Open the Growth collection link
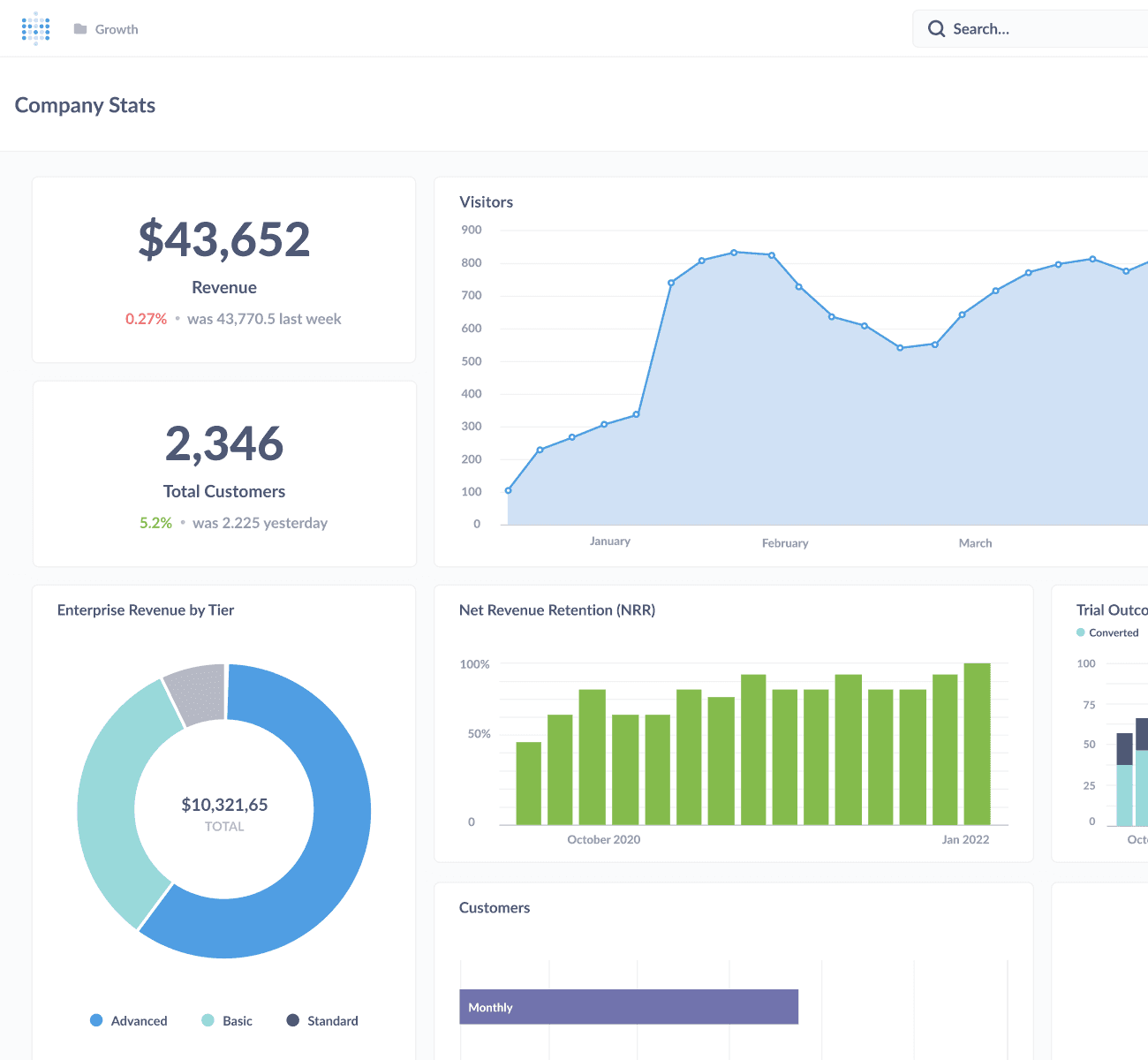This screenshot has width=1148, height=1060. tap(117, 29)
